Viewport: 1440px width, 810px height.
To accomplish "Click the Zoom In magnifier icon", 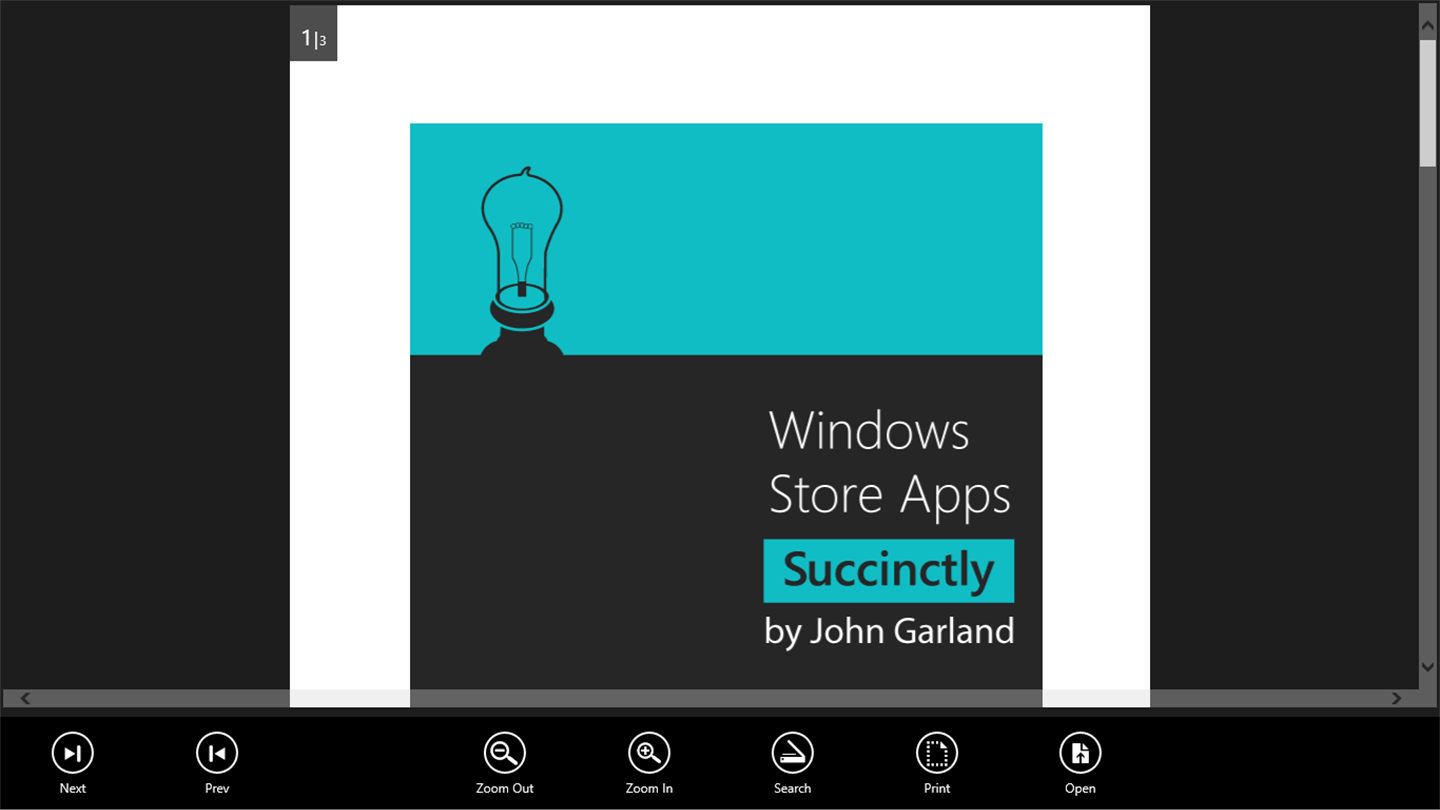I will [649, 753].
